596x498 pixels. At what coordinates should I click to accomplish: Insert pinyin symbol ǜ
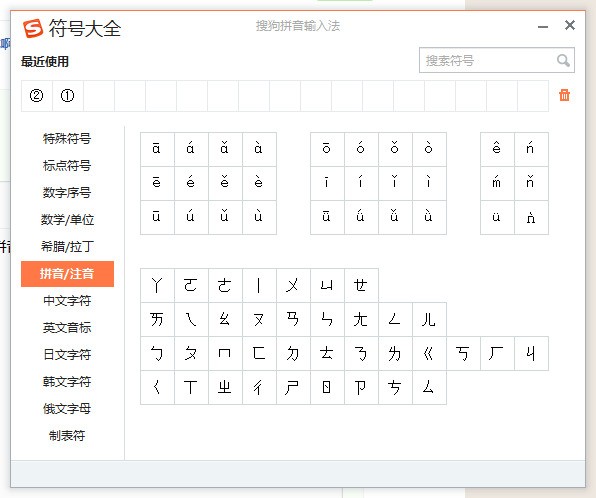429,217
